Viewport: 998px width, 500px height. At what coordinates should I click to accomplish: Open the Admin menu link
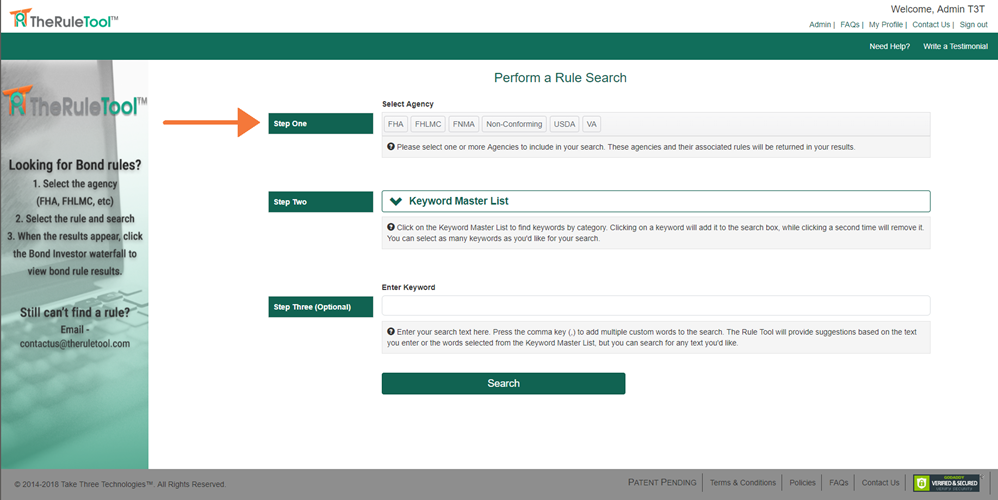(820, 24)
